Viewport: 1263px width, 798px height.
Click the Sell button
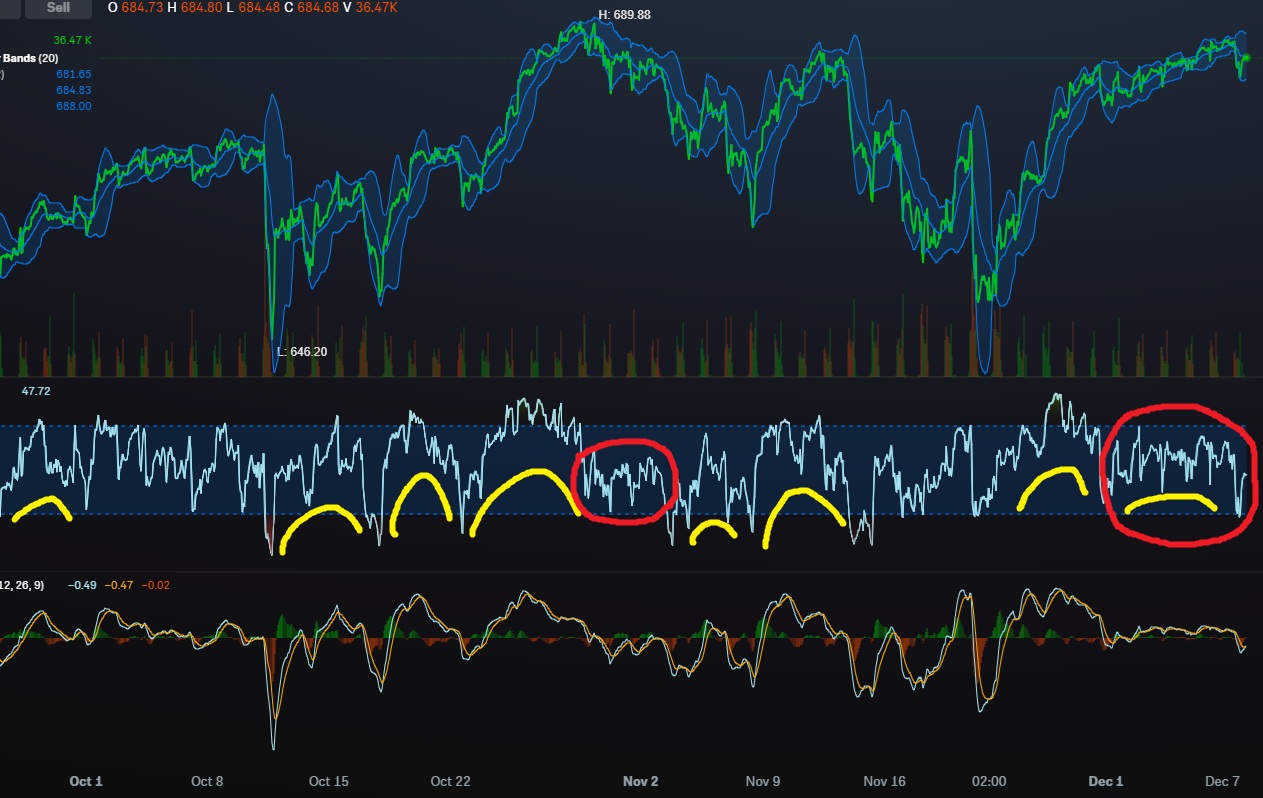(x=58, y=7)
